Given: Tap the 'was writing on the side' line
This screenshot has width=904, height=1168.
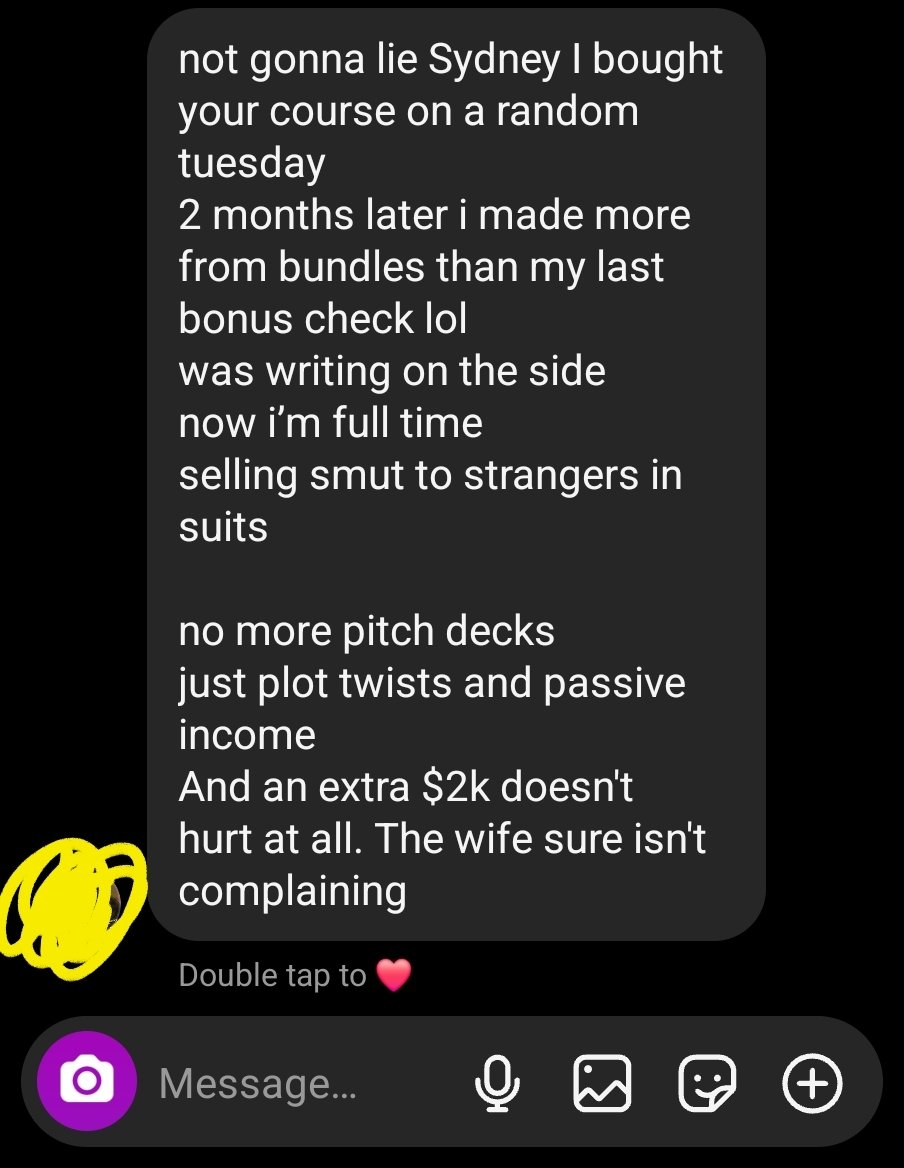Looking at the screenshot, I should coord(392,371).
